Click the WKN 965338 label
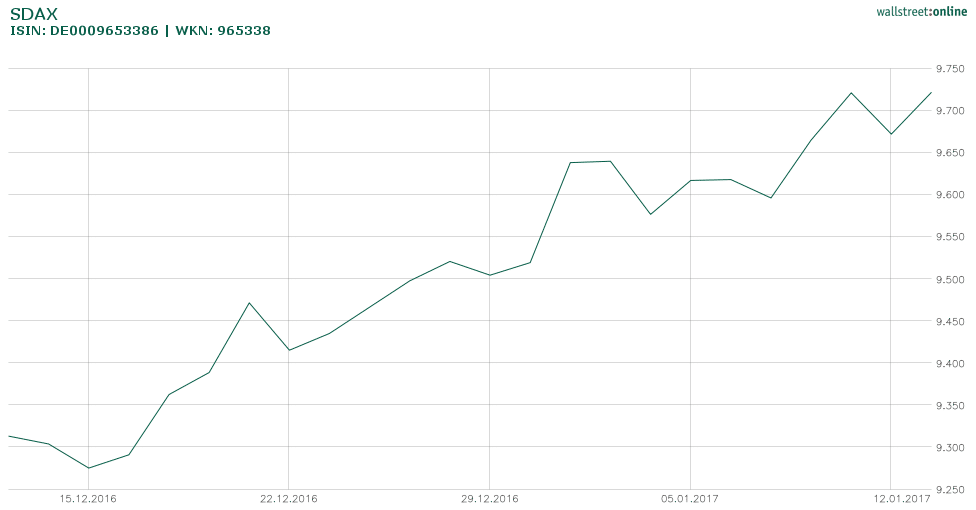976x510 pixels. (x=223, y=31)
